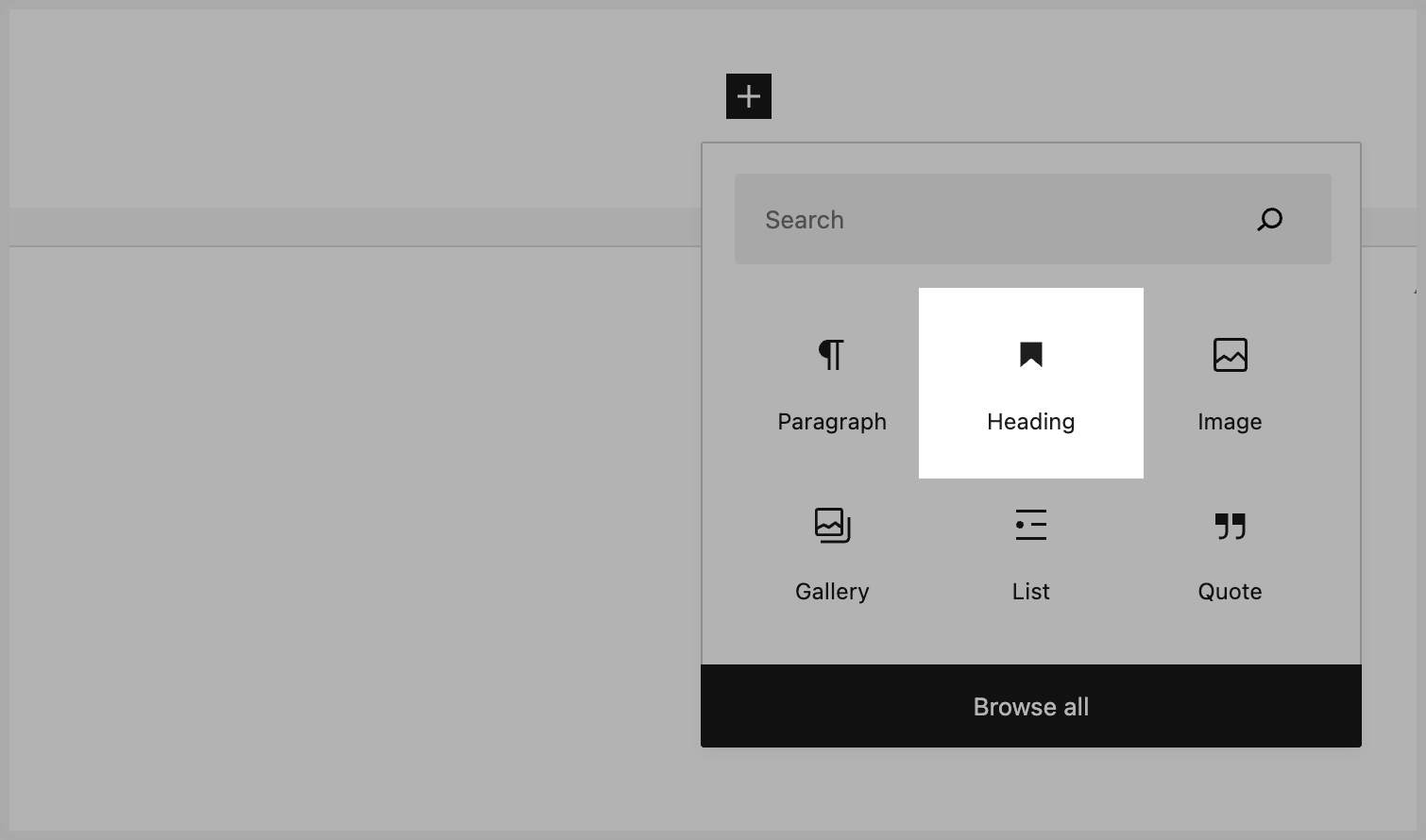1426x840 pixels.
Task: Click the Quote label text
Action: click(1230, 592)
